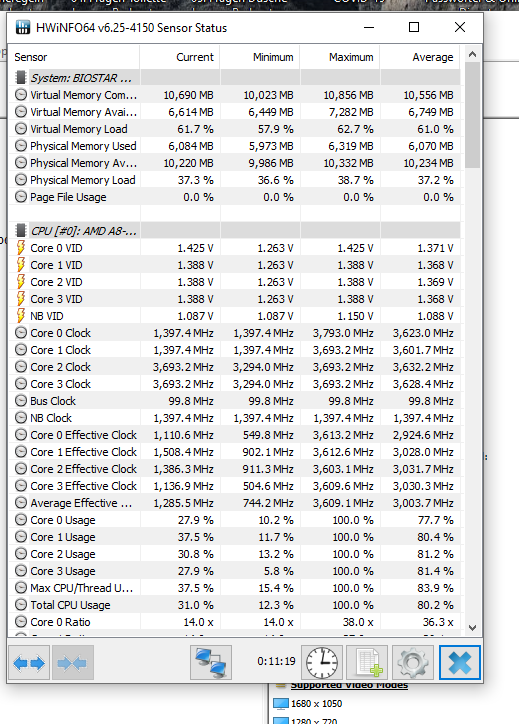The height and width of the screenshot is (724, 519).
Task: Click the shrink columns arrows button
Action: pos(72,663)
